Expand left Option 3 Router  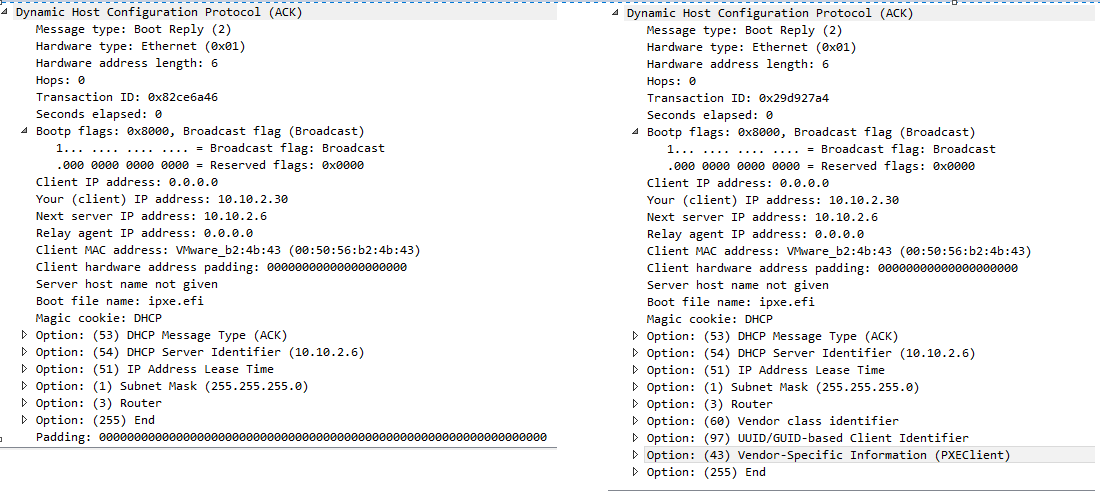(x=25, y=403)
